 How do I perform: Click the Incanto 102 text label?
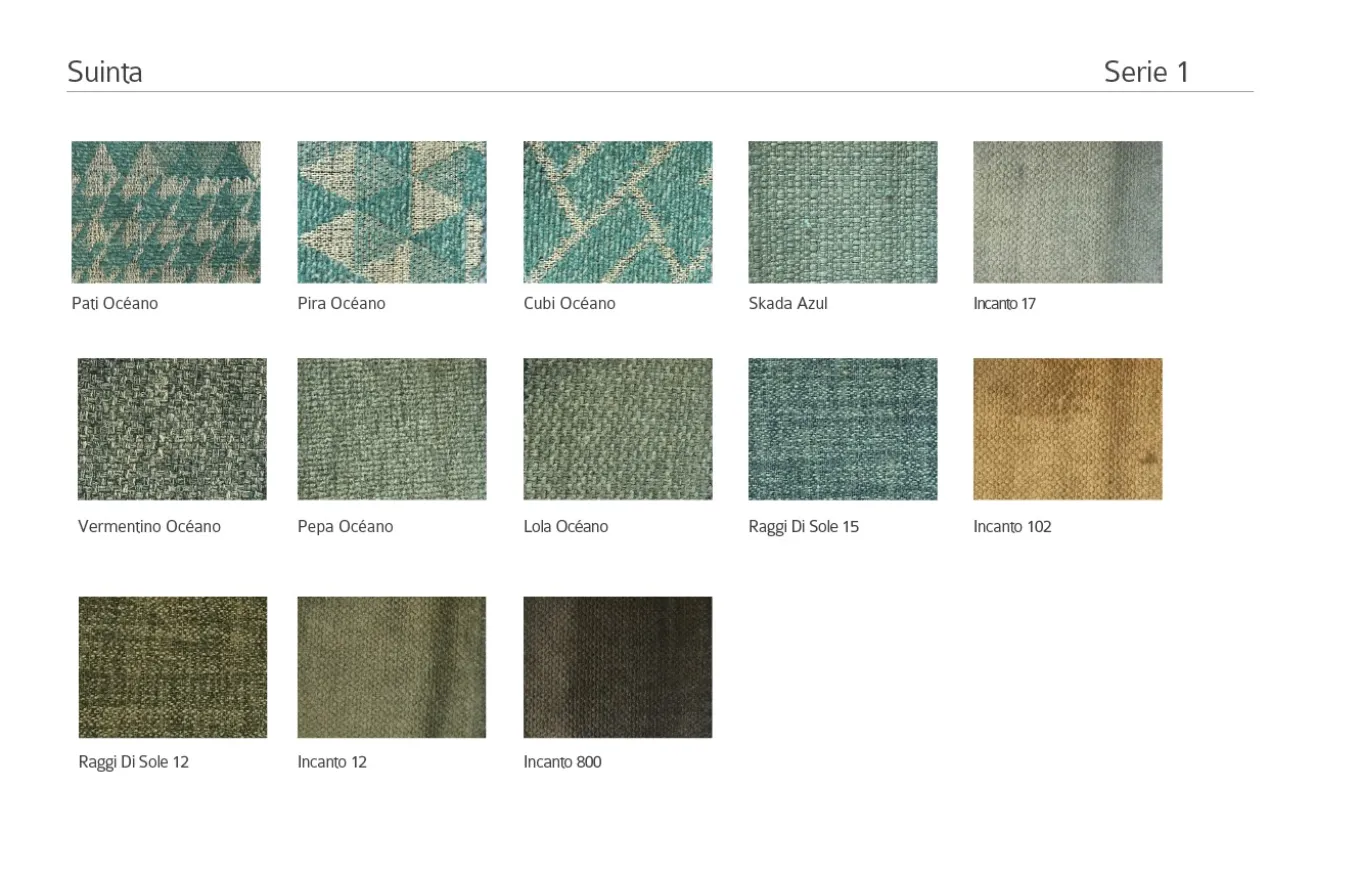tap(1012, 526)
